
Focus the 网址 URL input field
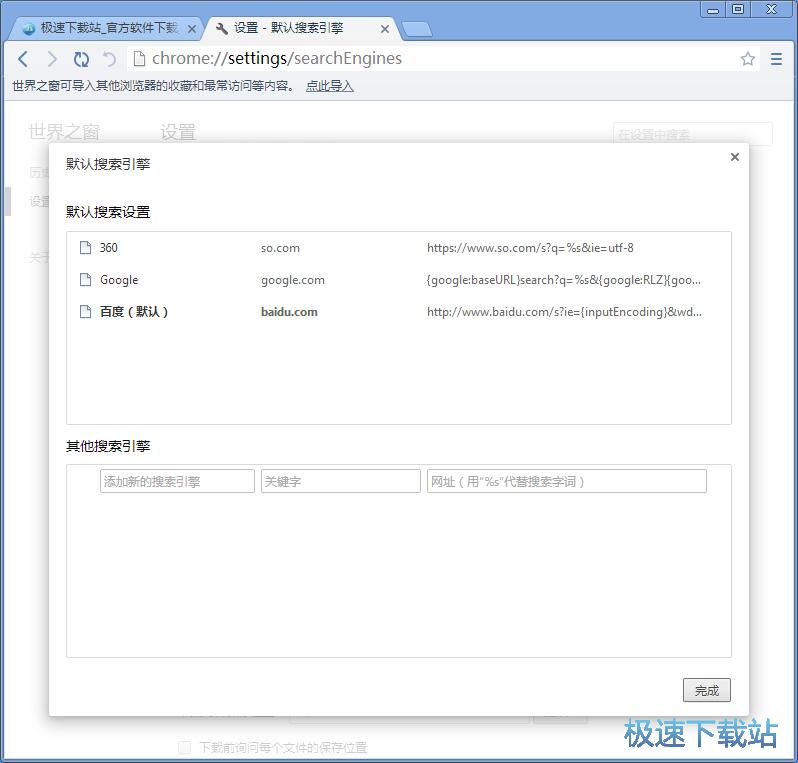(x=566, y=481)
